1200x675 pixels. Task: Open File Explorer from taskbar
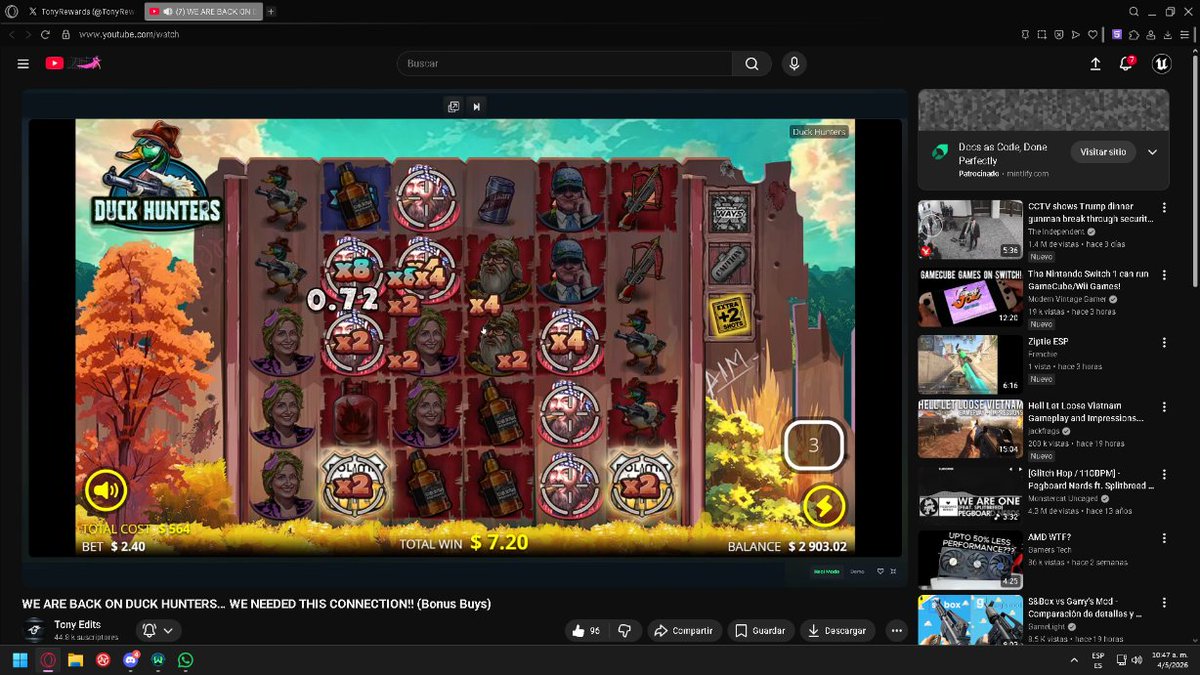click(x=75, y=660)
